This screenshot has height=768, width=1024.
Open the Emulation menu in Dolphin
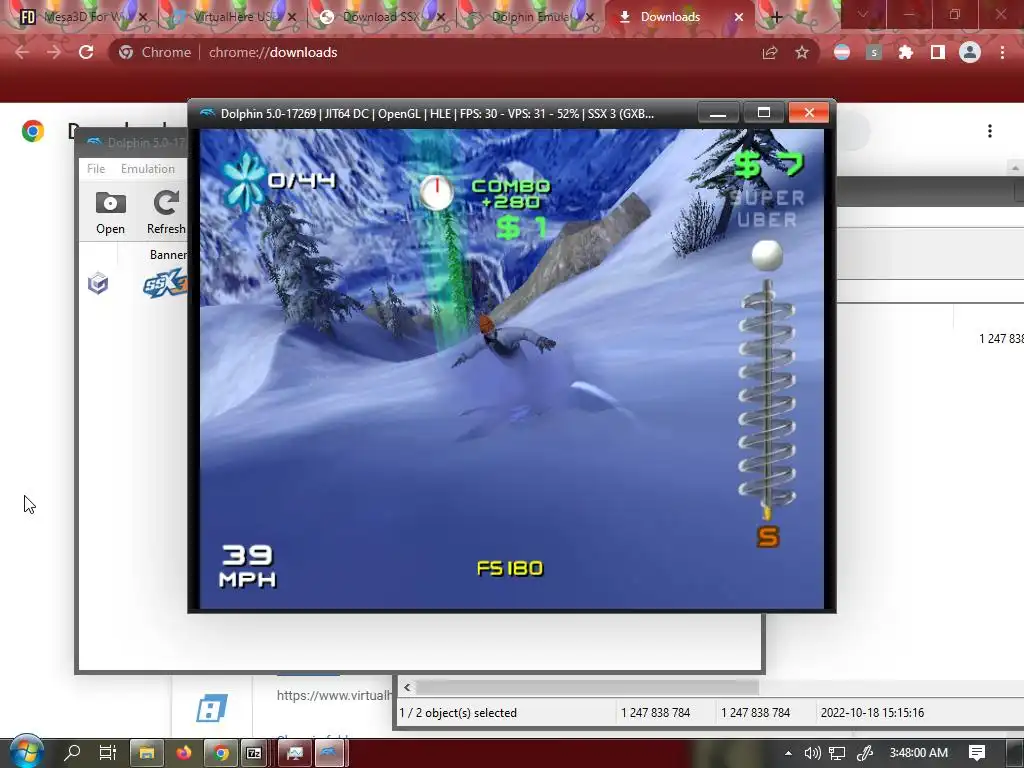click(148, 168)
